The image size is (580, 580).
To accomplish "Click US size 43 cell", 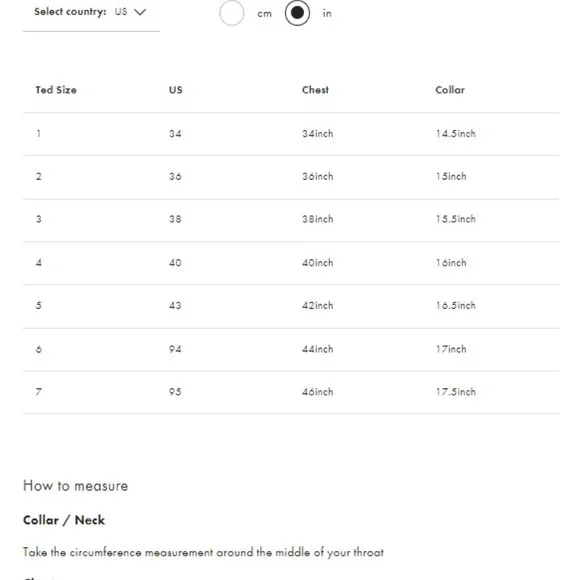I will [x=175, y=306].
